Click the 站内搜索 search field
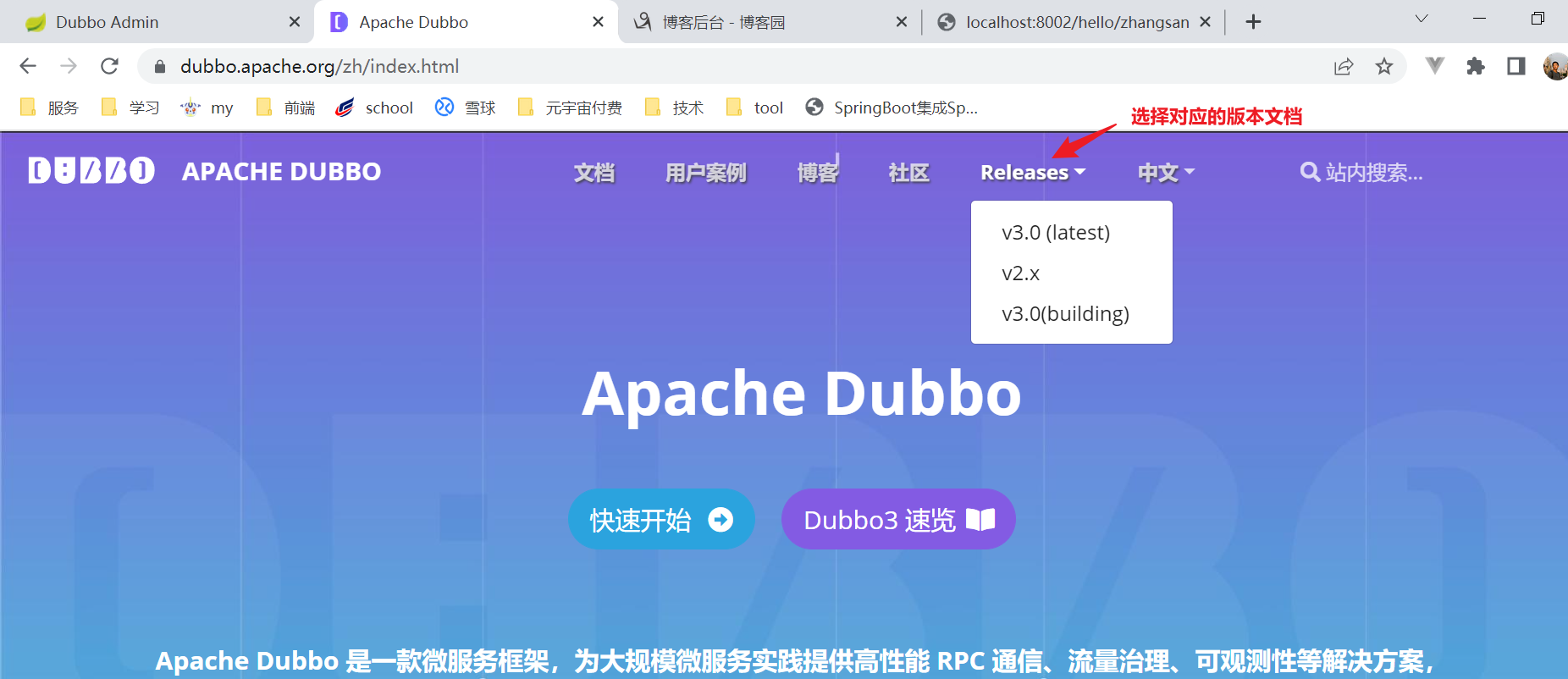Viewport: 1568px width, 679px height. point(1361,173)
